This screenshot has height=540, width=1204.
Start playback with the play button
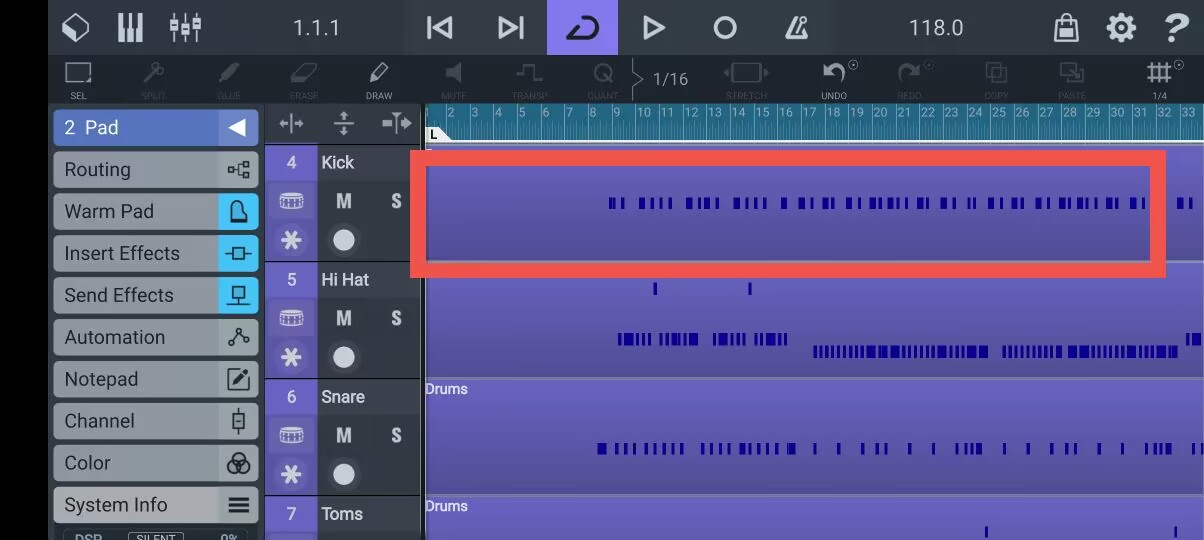[653, 28]
